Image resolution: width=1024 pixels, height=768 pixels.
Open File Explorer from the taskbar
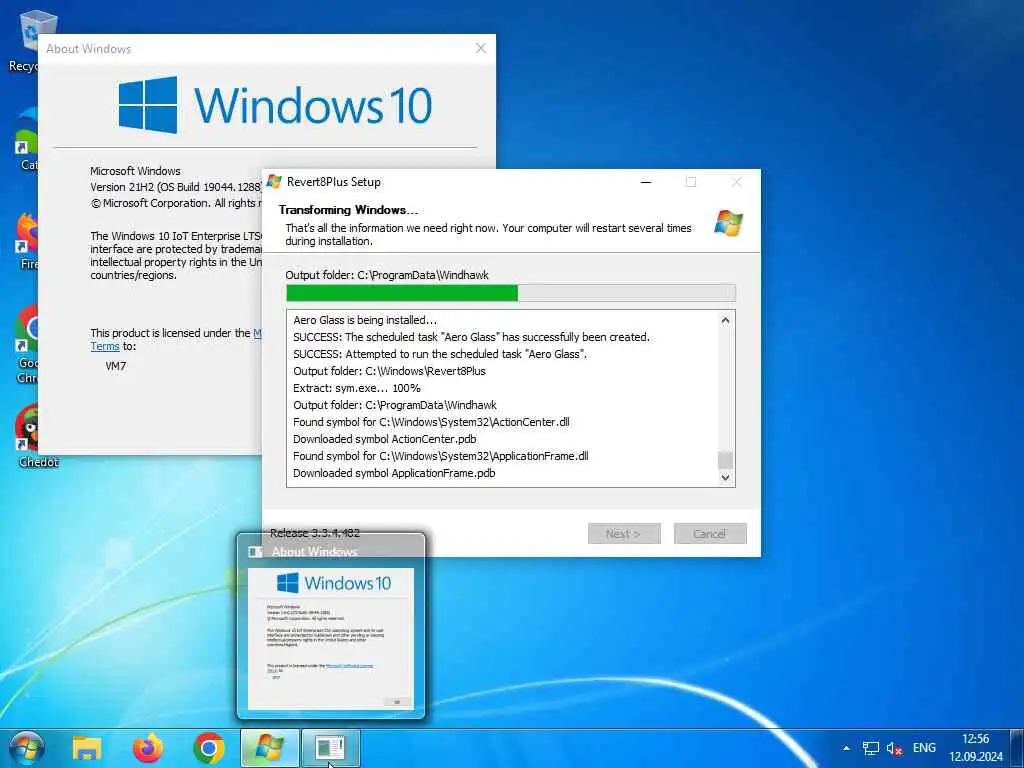(87, 748)
